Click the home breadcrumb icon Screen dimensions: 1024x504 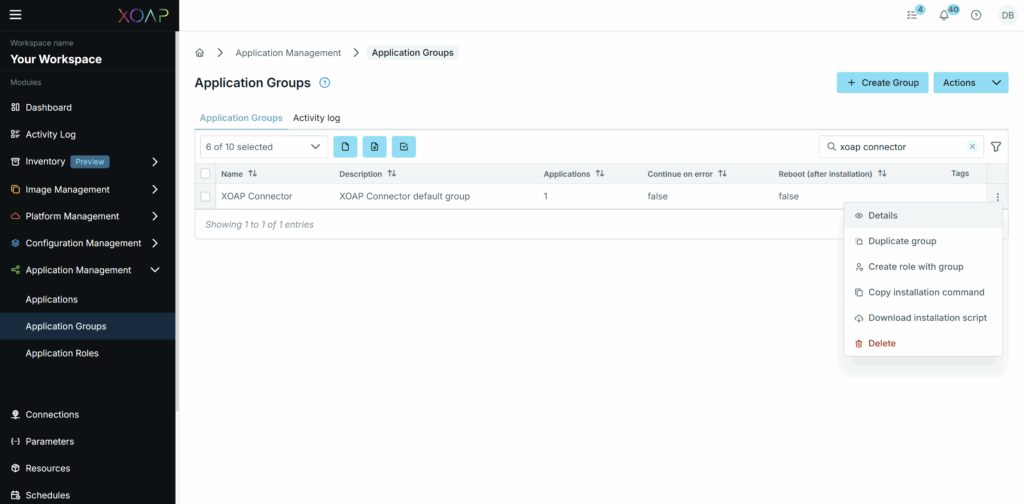click(200, 52)
